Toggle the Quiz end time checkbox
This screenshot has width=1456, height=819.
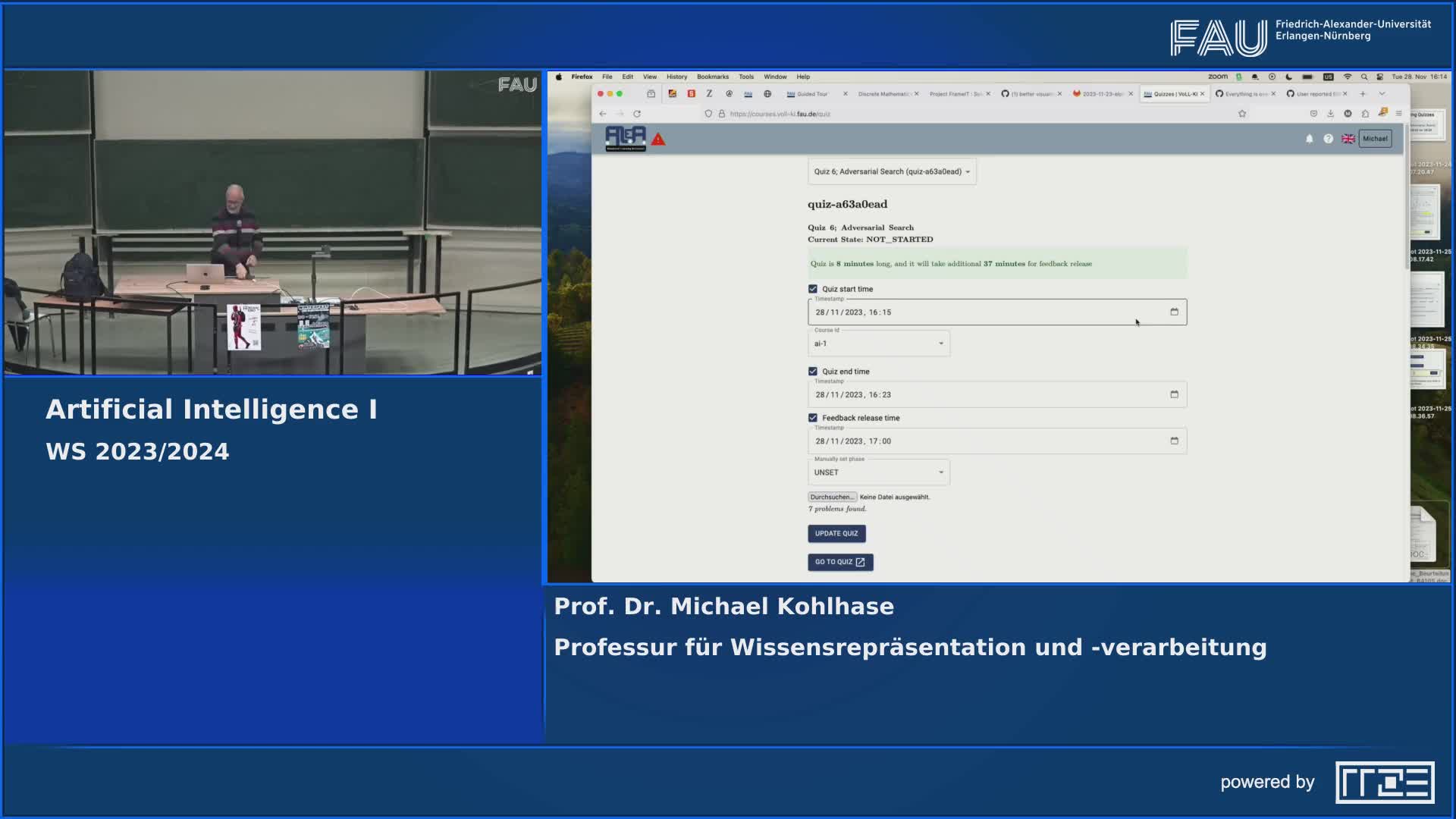click(811, 371)
